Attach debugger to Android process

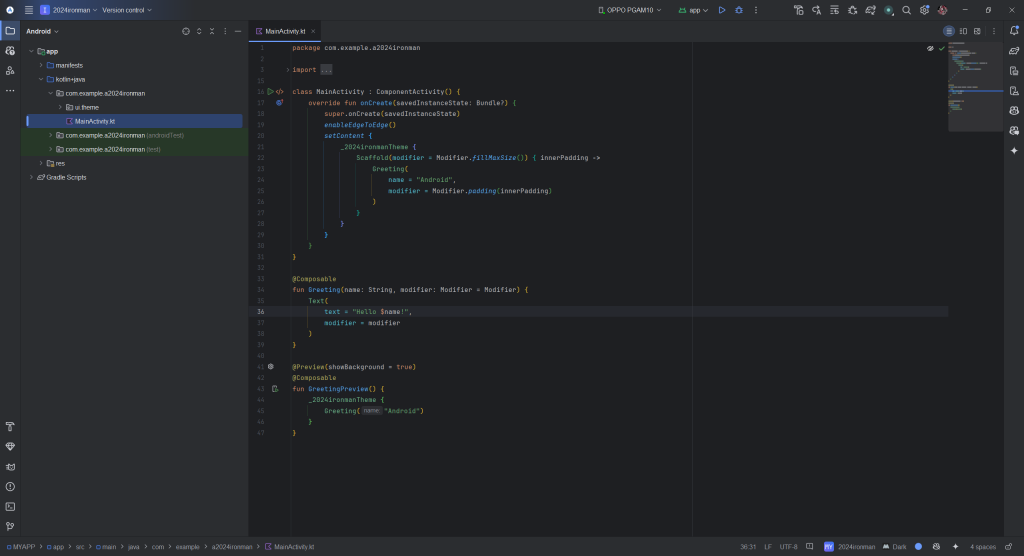pyautogui.click(x=852, y=10)
